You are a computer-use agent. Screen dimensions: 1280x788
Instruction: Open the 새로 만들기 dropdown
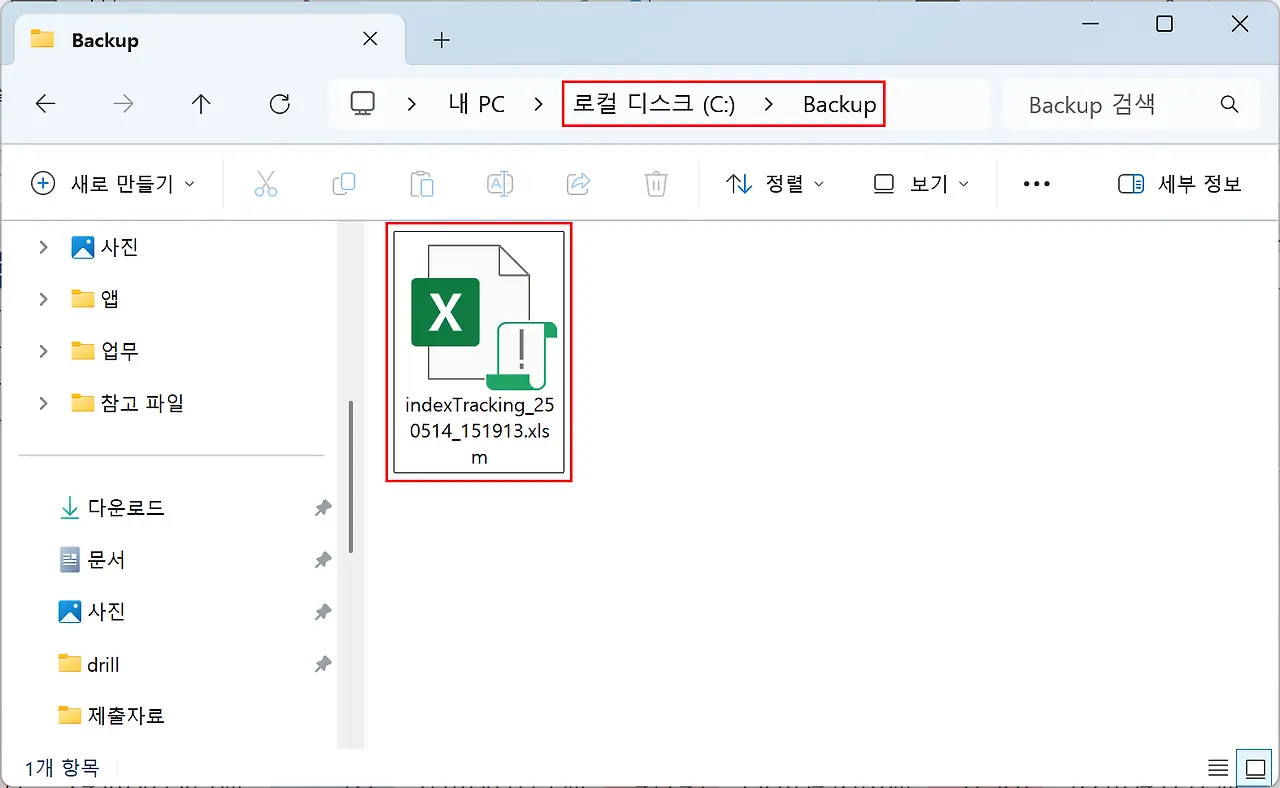(113, 183)
